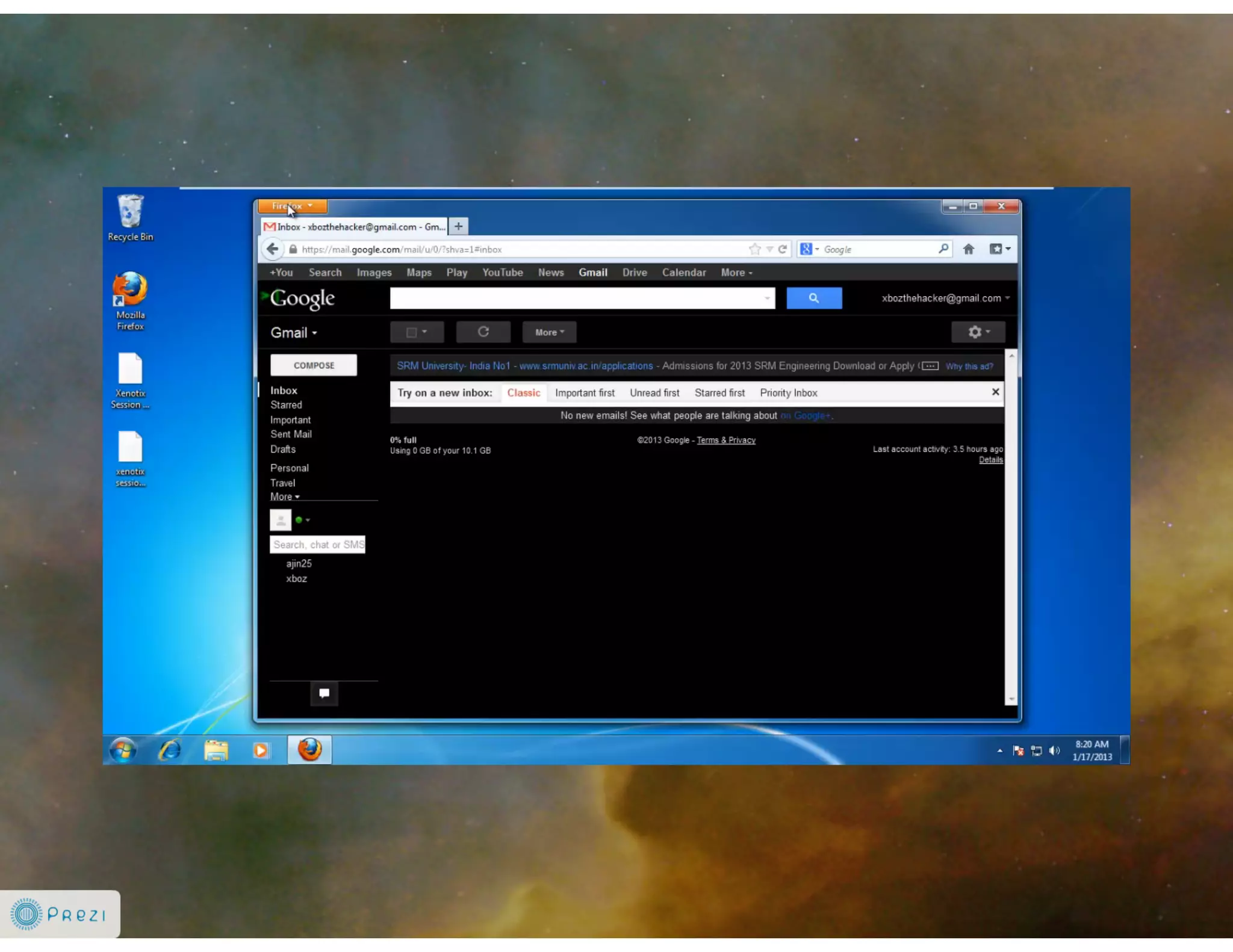Select Mozilla Firefox desktop shortcut
Viewport: 1233px width, 952px height.
click(x=131, y=301)
